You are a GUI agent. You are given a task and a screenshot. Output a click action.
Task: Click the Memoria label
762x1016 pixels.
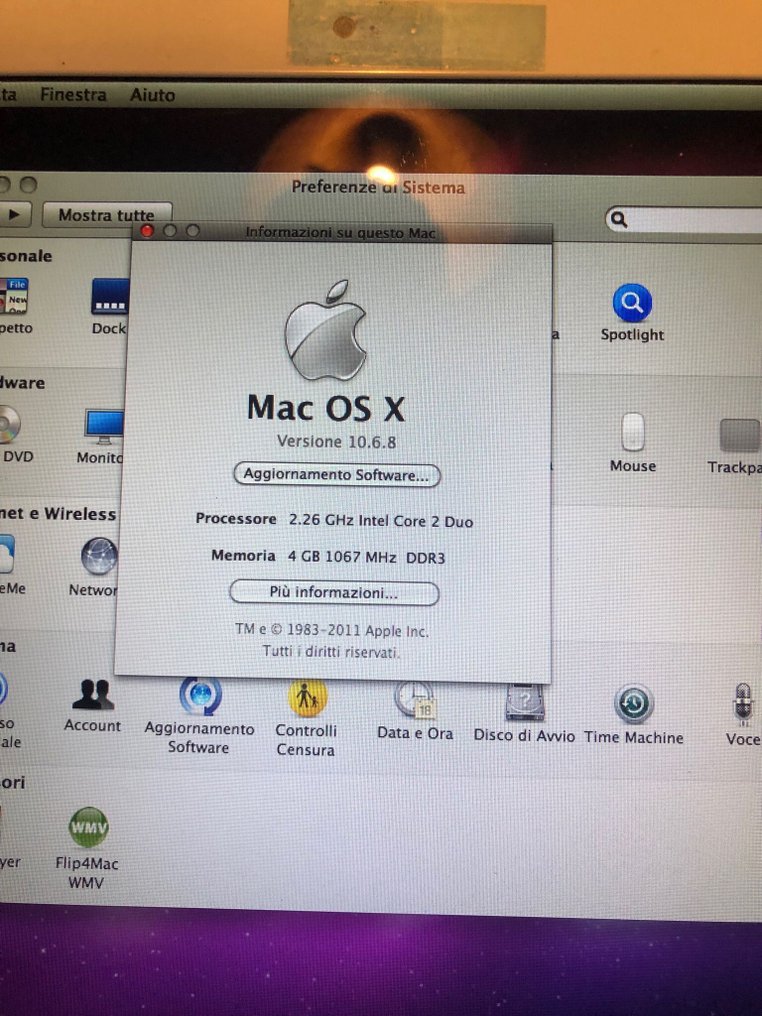click(x=243, y=556)
